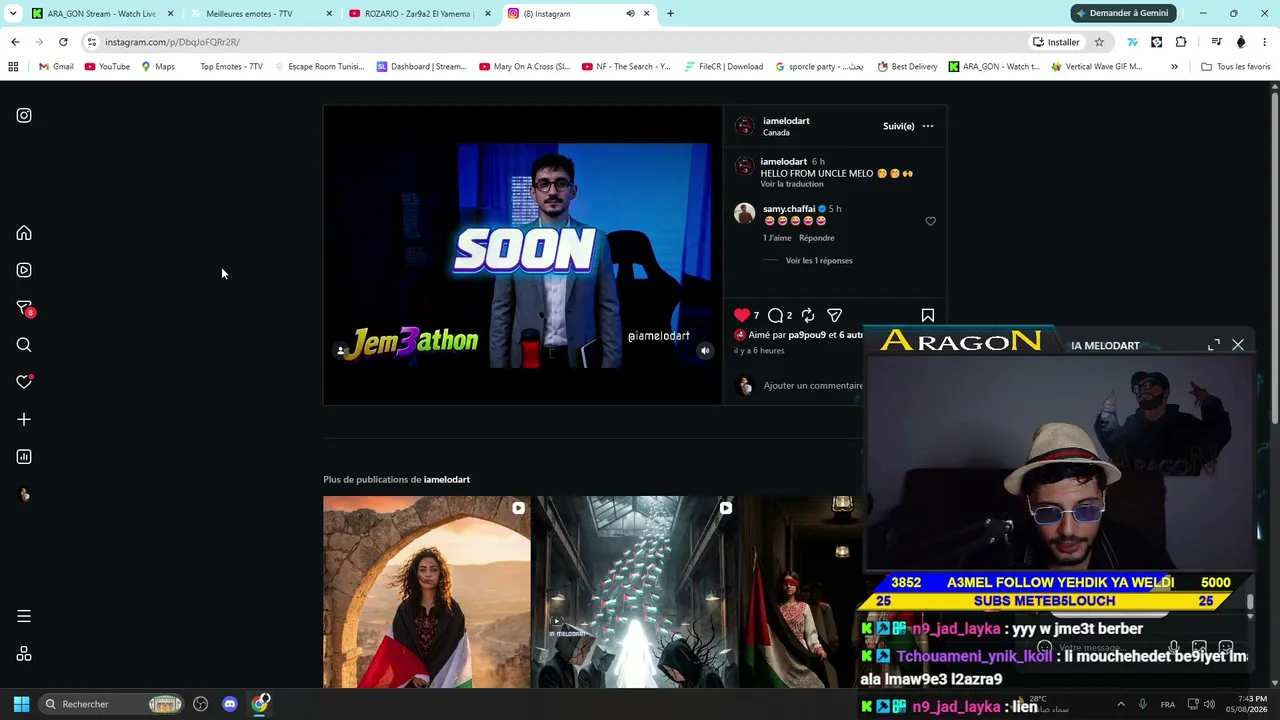This screenshot has width=1280, height=720.
Task: Open the browser extensions puzzle icon
Action: 1181,42
